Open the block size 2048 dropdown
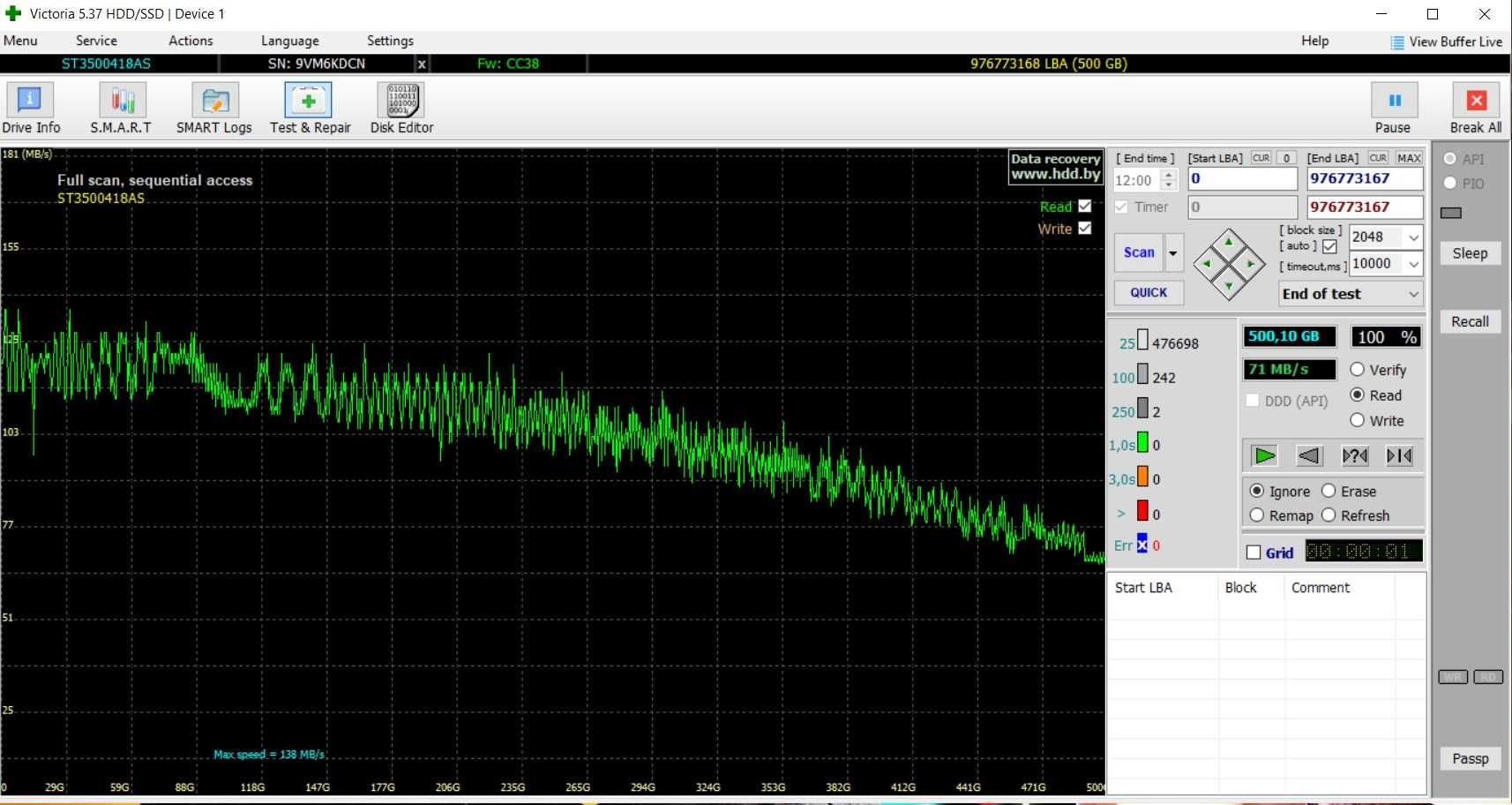Viewport: 1512px width, 805px height. [x=1413, y=237]
